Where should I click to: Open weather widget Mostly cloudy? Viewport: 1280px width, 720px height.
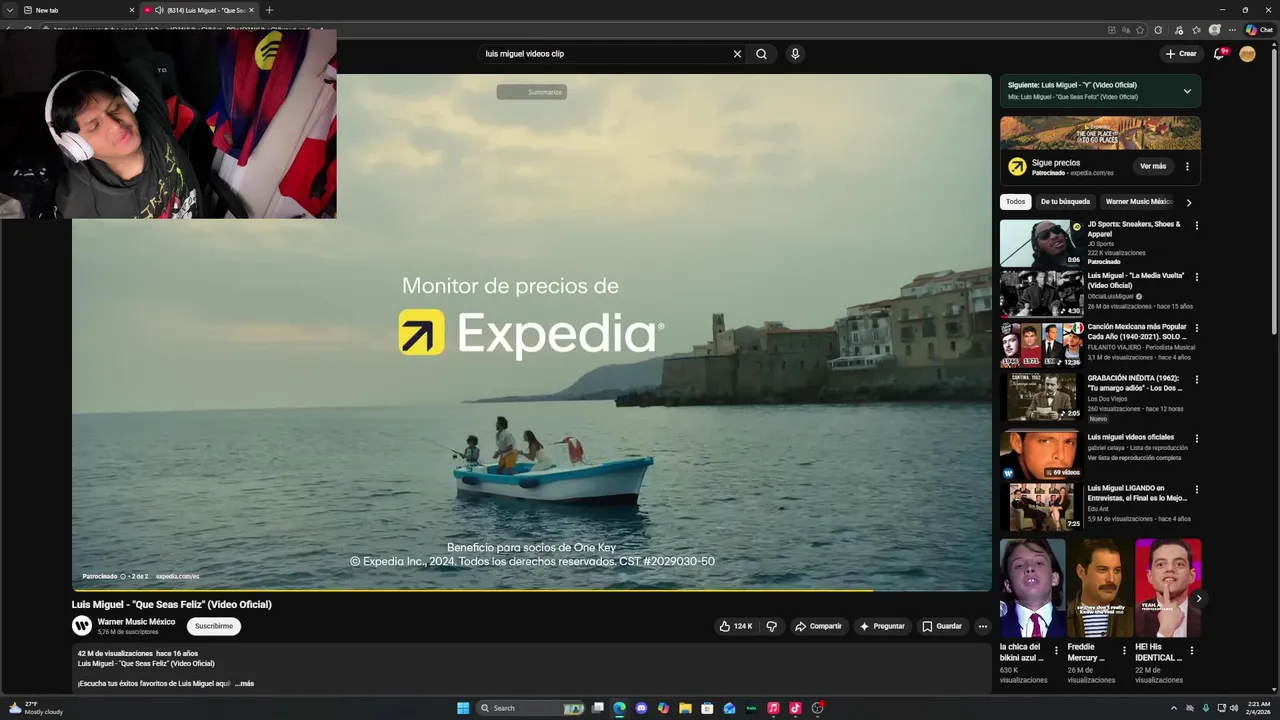click(35, 708)
